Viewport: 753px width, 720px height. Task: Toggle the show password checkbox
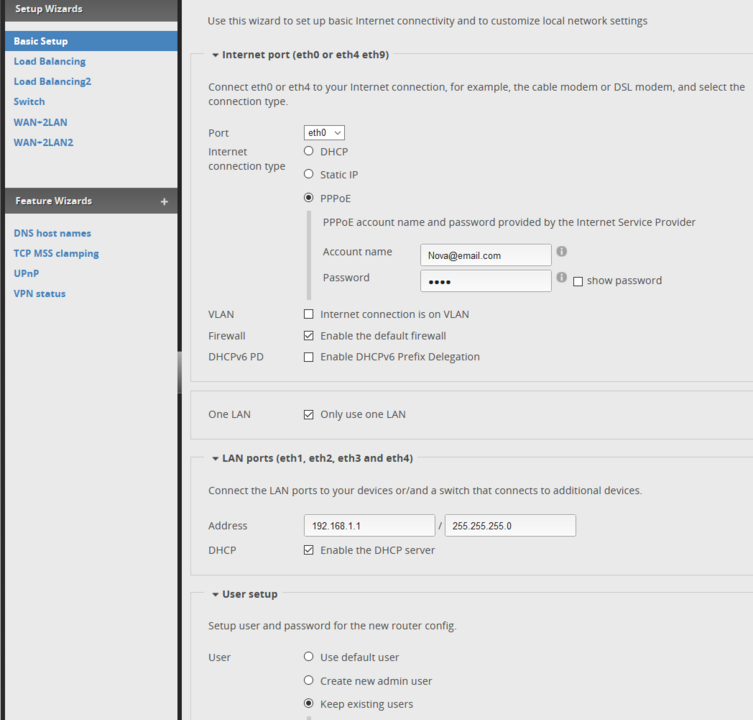tap(578, 281)
